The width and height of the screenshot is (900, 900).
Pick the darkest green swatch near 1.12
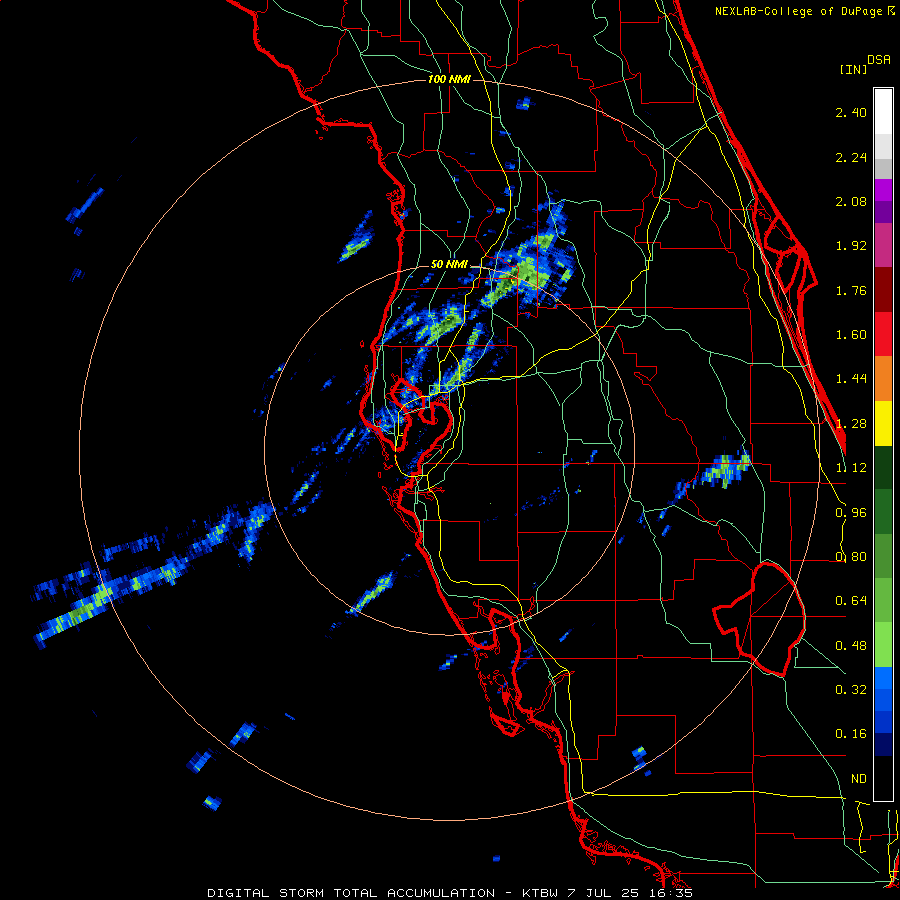coord(883,467)
